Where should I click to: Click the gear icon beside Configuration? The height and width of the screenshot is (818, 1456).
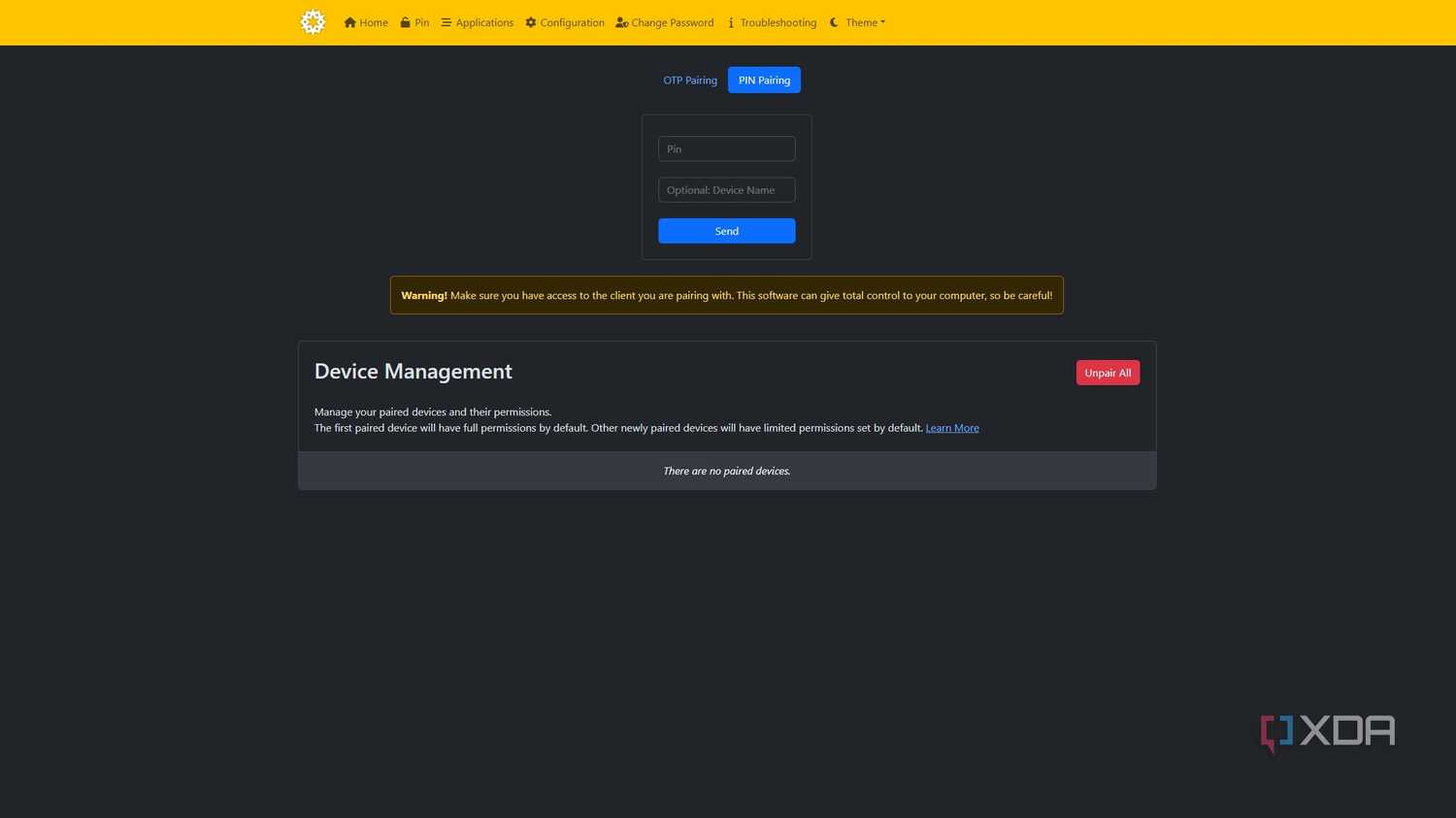point(531,22)
